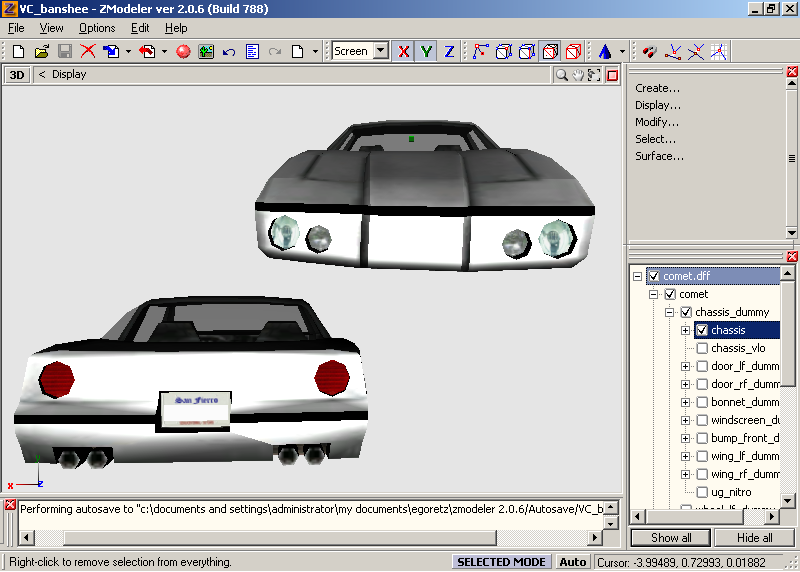The height and width of the screenshot is (572, 800).
Task: Open the File menu
Action: (x=16, y=28)
